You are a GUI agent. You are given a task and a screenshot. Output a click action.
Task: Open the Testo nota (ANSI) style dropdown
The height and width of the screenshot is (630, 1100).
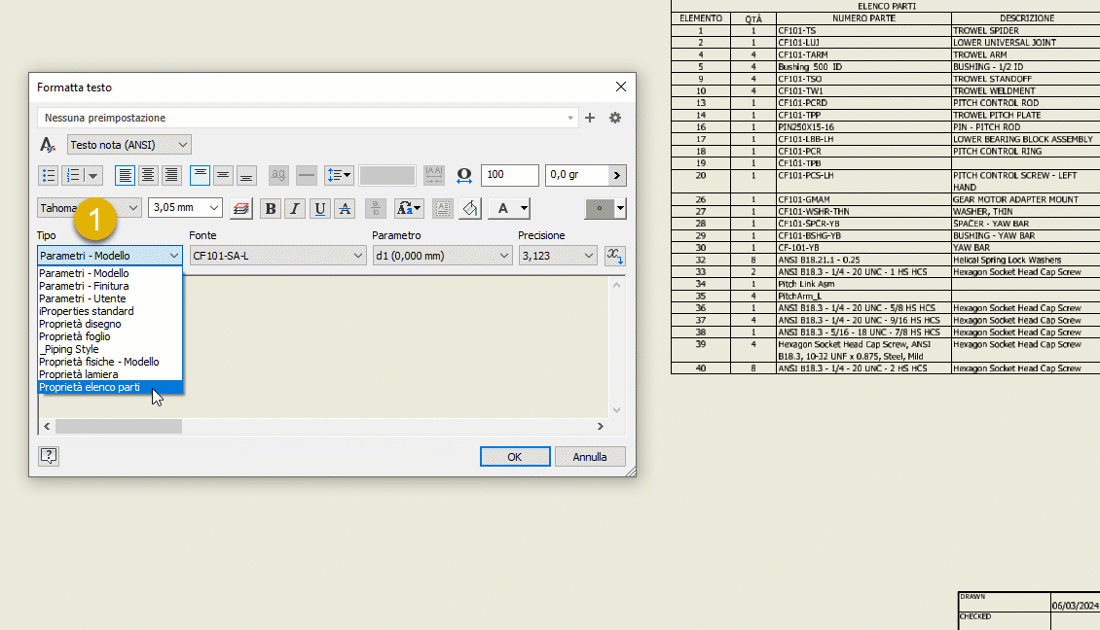pos(129,145)
